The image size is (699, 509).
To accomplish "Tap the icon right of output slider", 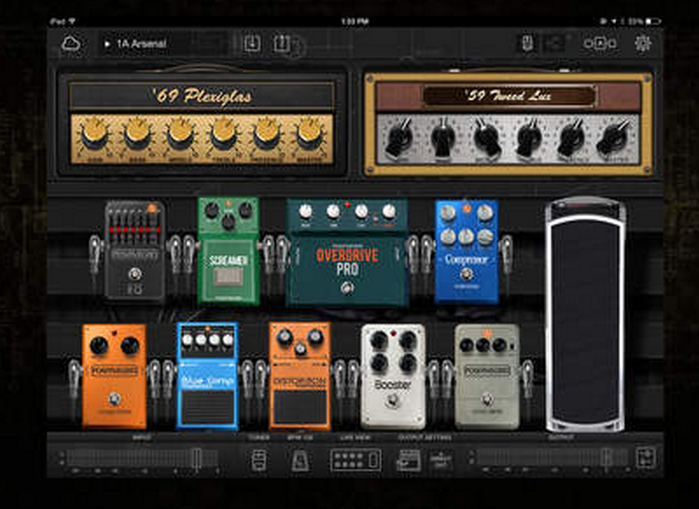I will [x=645, y=458].
